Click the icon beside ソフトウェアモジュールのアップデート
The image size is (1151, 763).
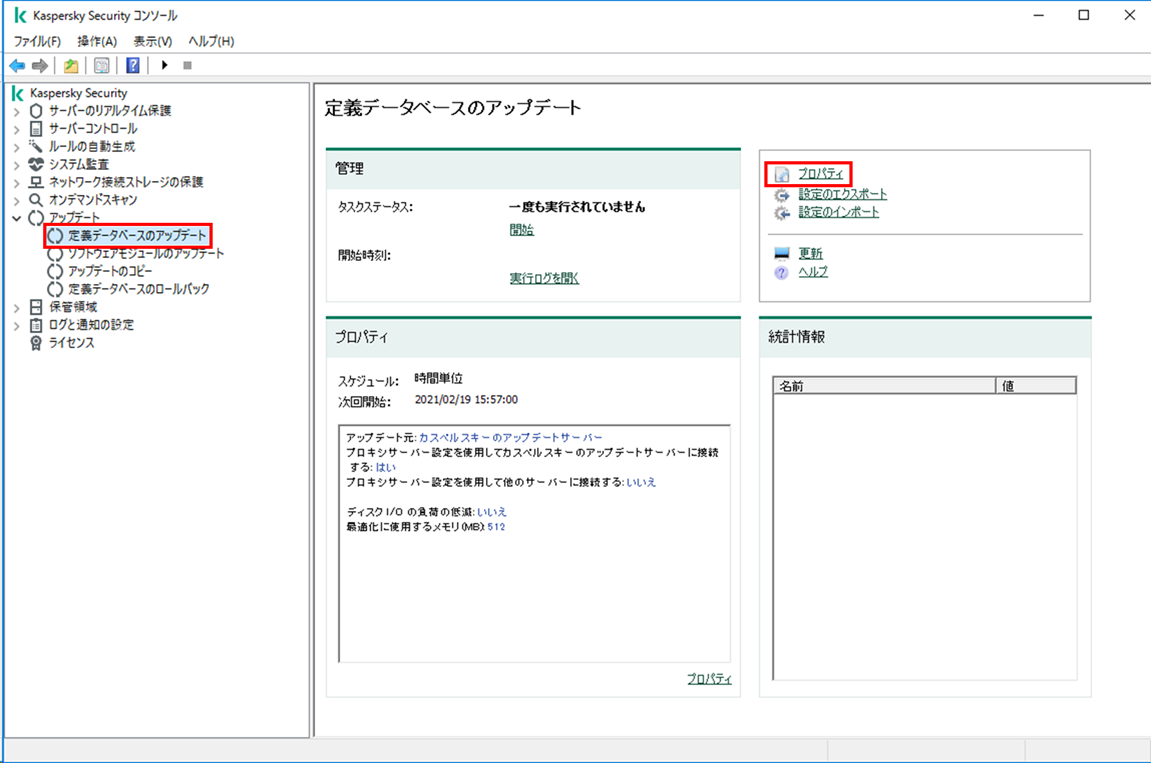pyautogui.click(x=55, y=253)
